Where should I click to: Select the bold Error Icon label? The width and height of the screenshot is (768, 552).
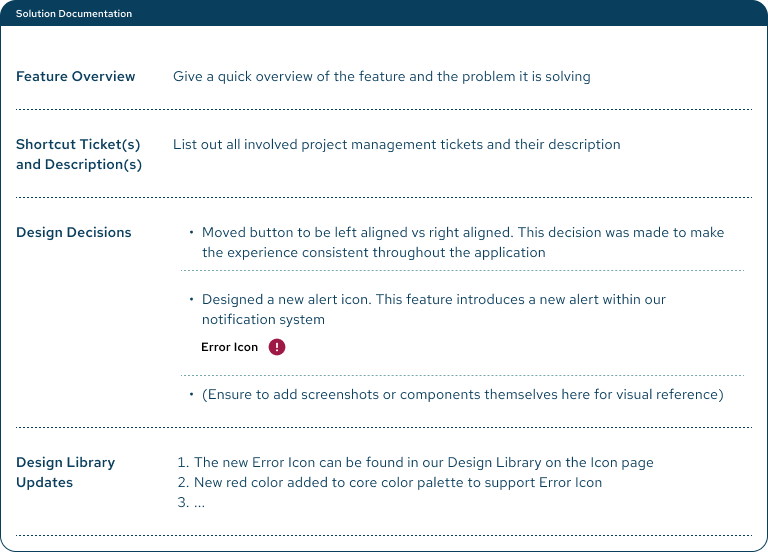pyautogui.click(x=230, y=347)
